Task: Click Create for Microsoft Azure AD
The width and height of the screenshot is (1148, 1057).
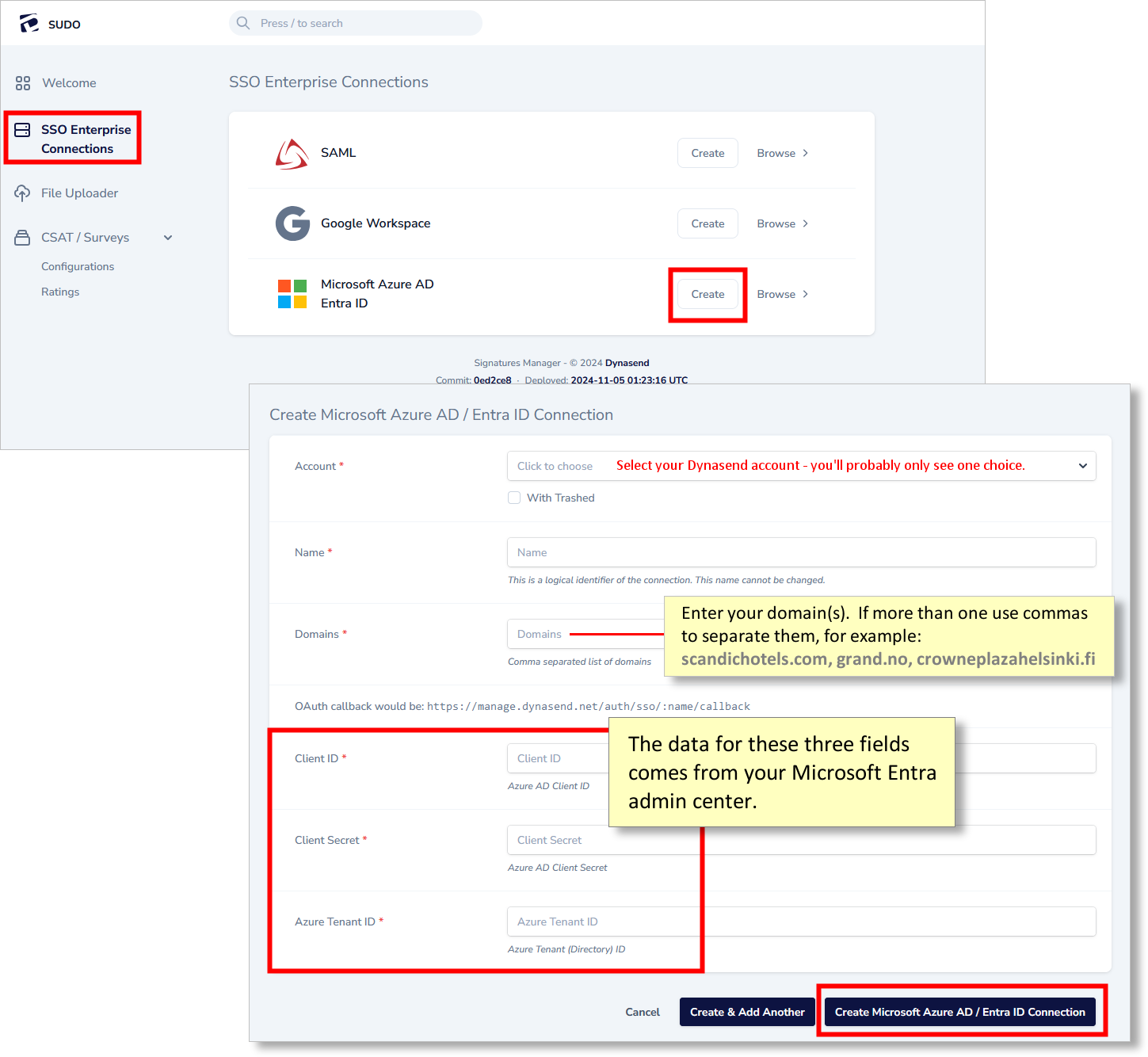Action: pos(707,294)
